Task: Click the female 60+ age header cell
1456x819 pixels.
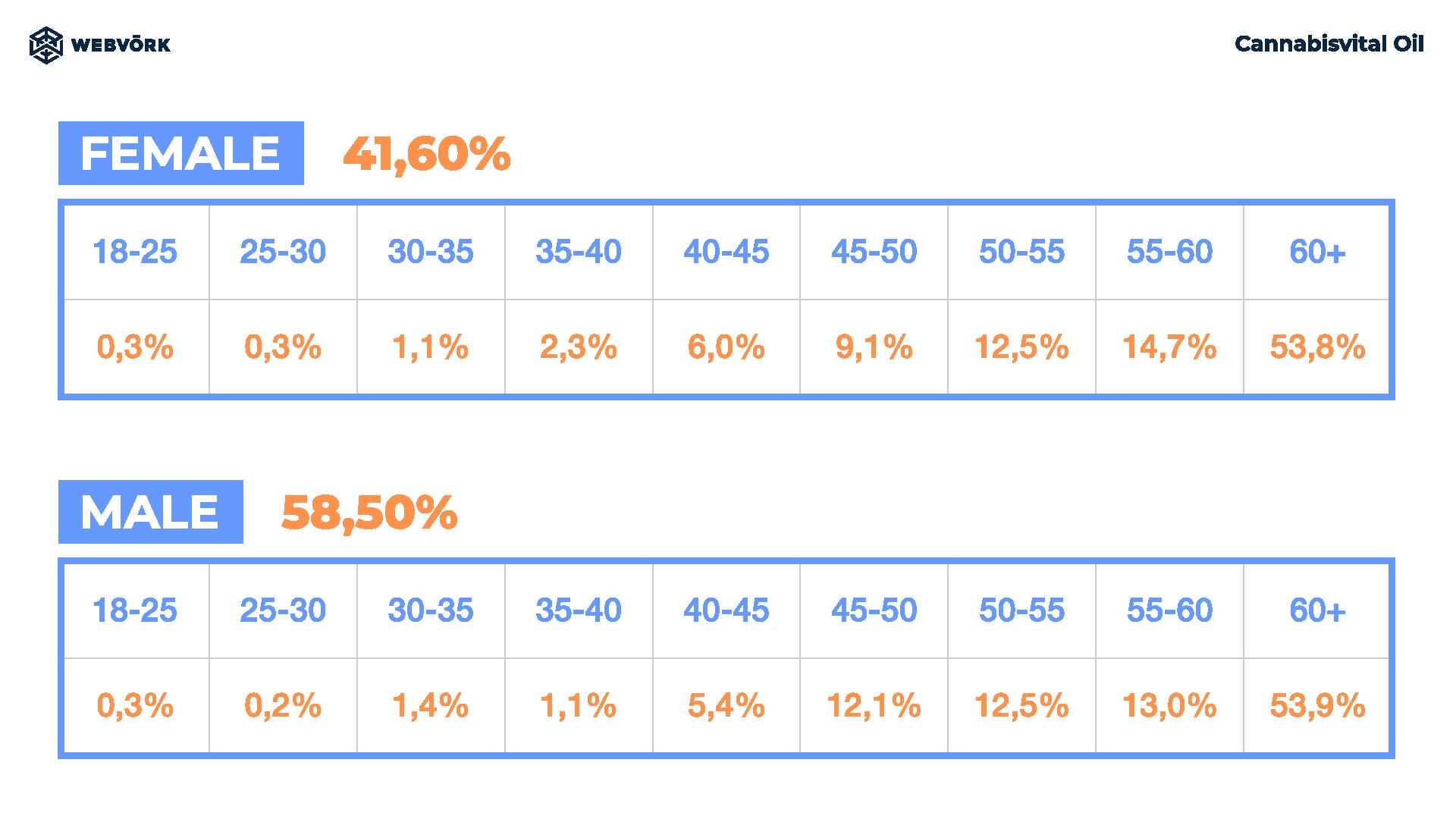Action: 1316,252
